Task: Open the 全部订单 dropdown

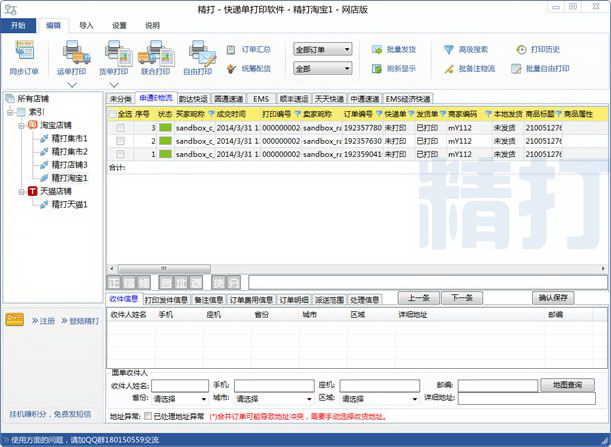Action: click(x=323, y=49)
